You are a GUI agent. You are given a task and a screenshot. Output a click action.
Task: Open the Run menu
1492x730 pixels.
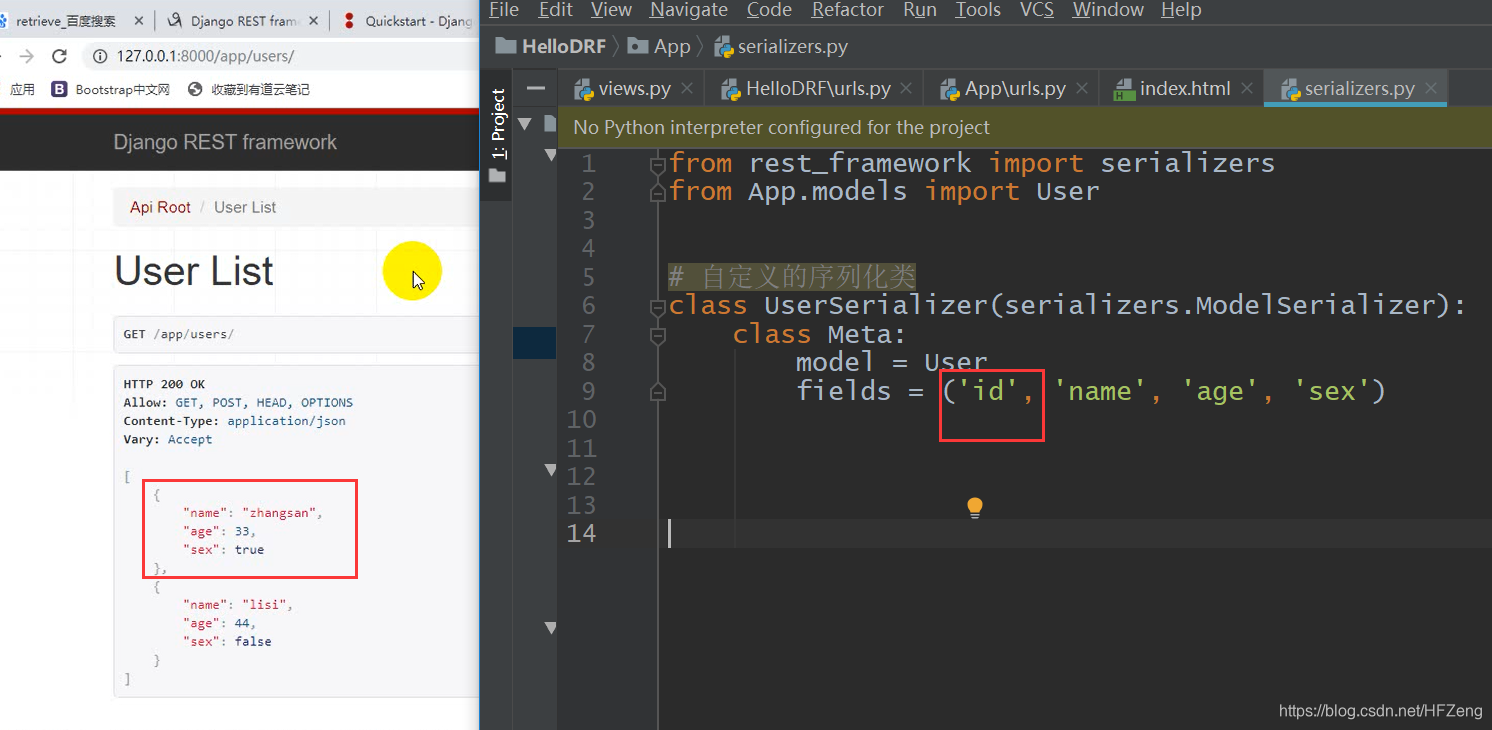tap(920, 10)
